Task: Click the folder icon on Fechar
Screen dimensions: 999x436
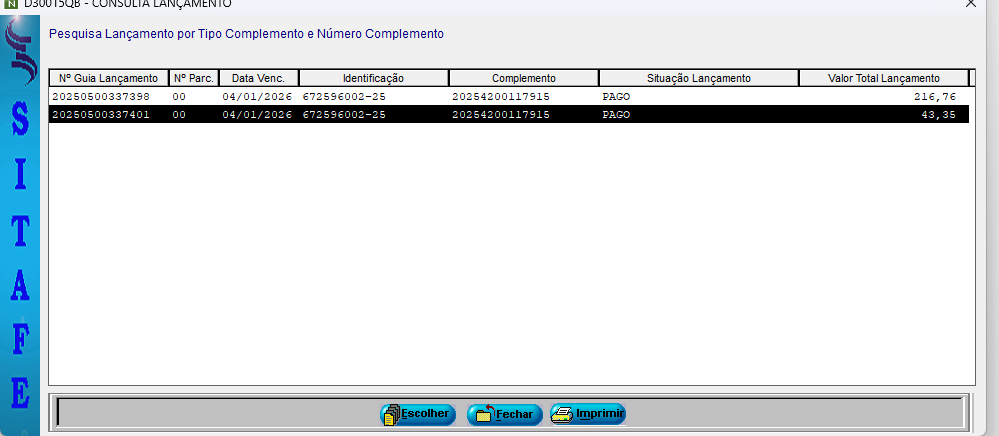Action: point(483,414)
